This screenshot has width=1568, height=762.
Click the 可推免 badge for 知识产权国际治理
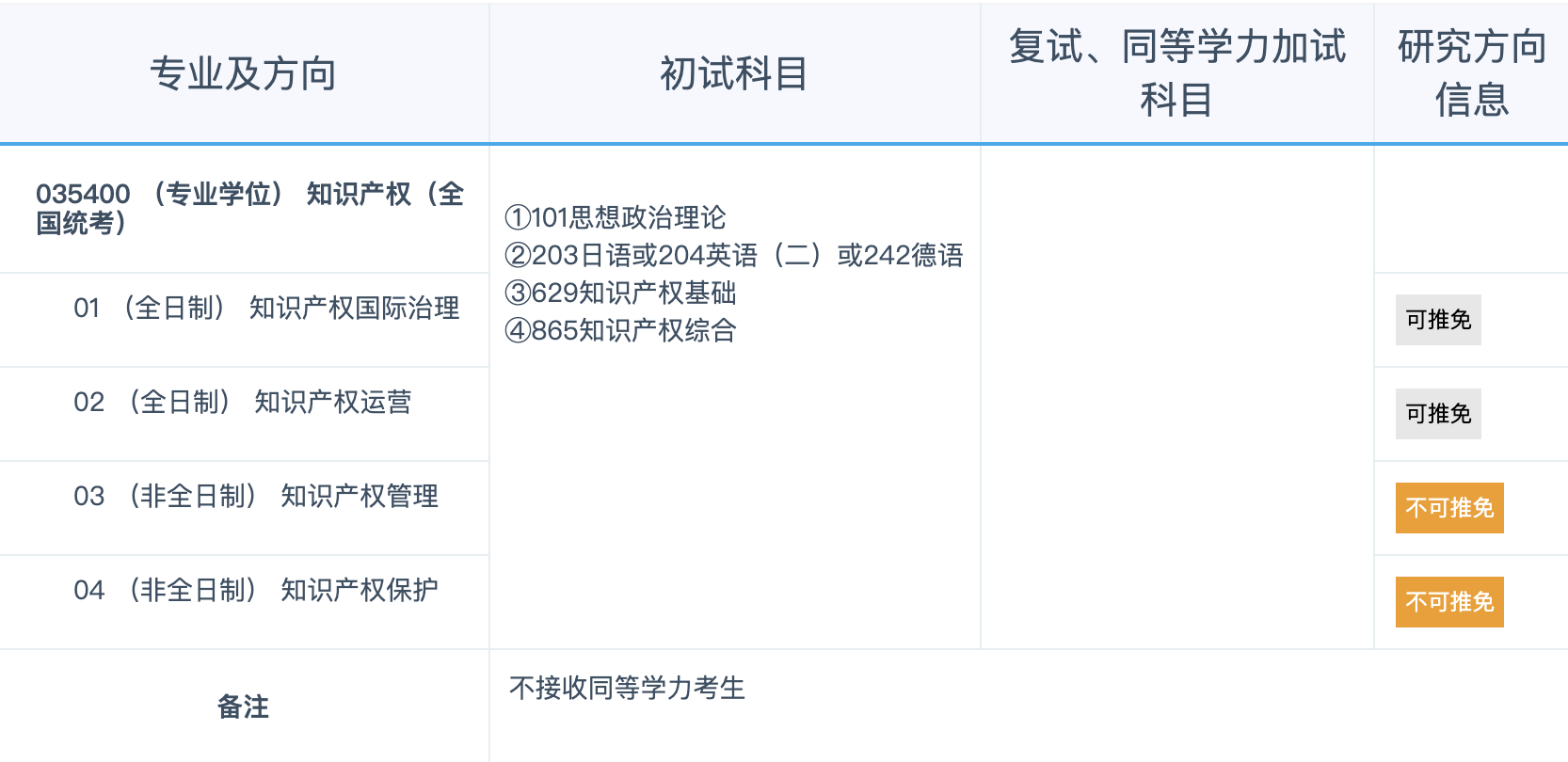pyautogui.click(x=1437, y=320)
